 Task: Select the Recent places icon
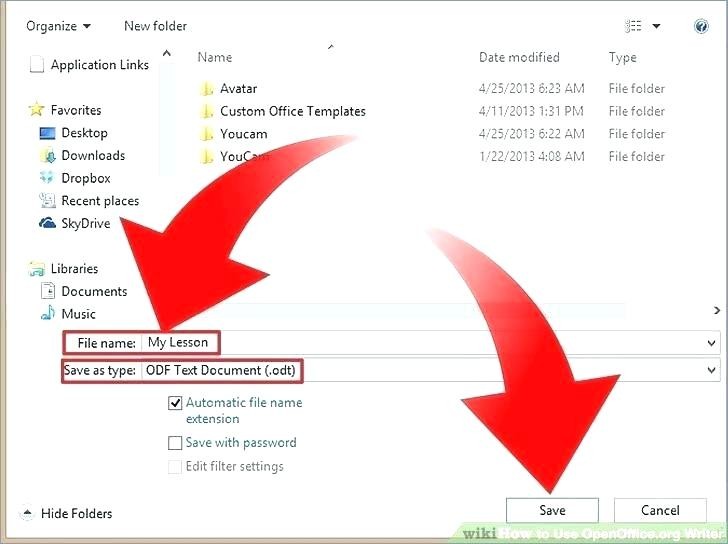47,201
